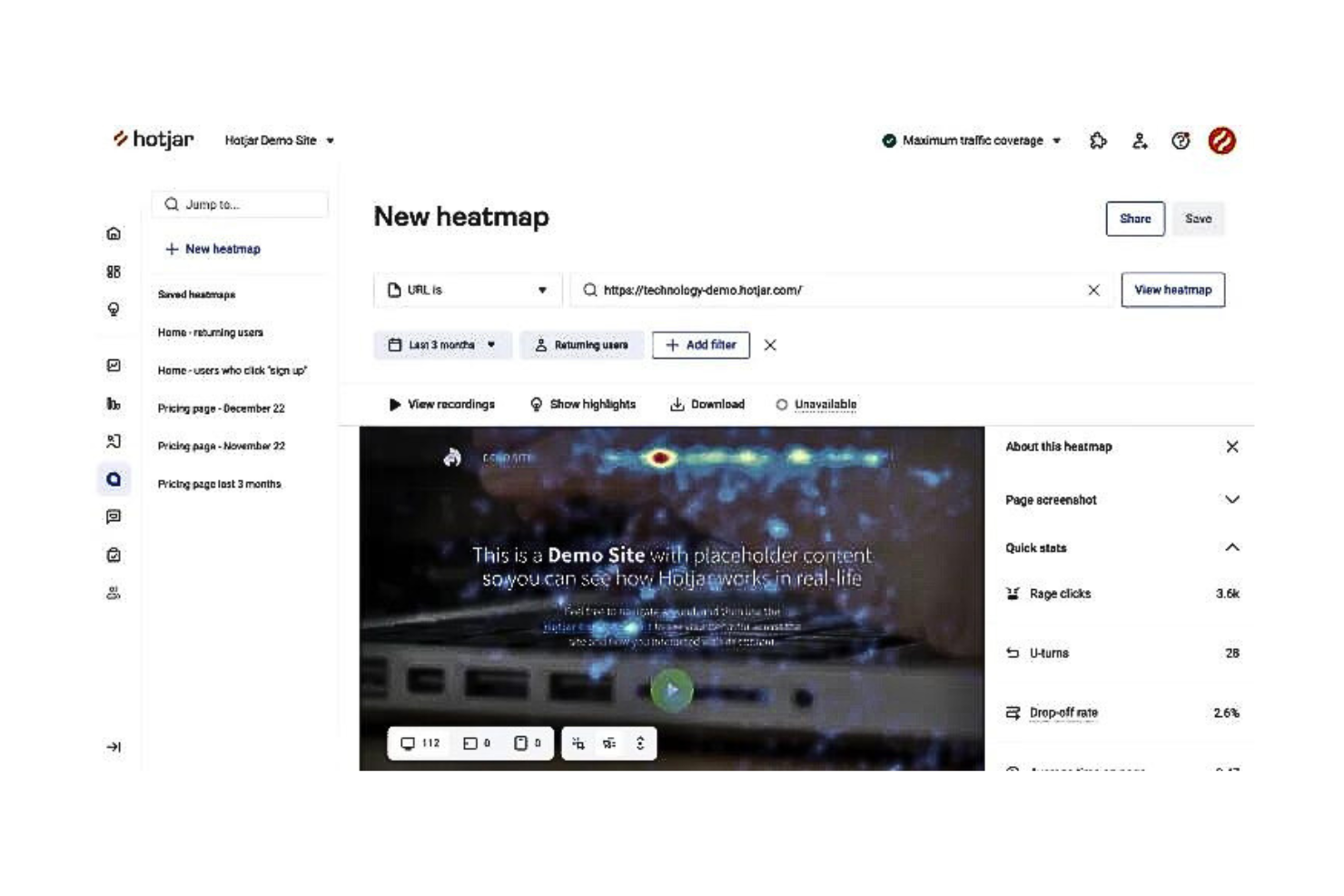This screenshot has height=896, width=1344.
Task: Open the URL is condition dropdown
Action: [x=468, y=290]
